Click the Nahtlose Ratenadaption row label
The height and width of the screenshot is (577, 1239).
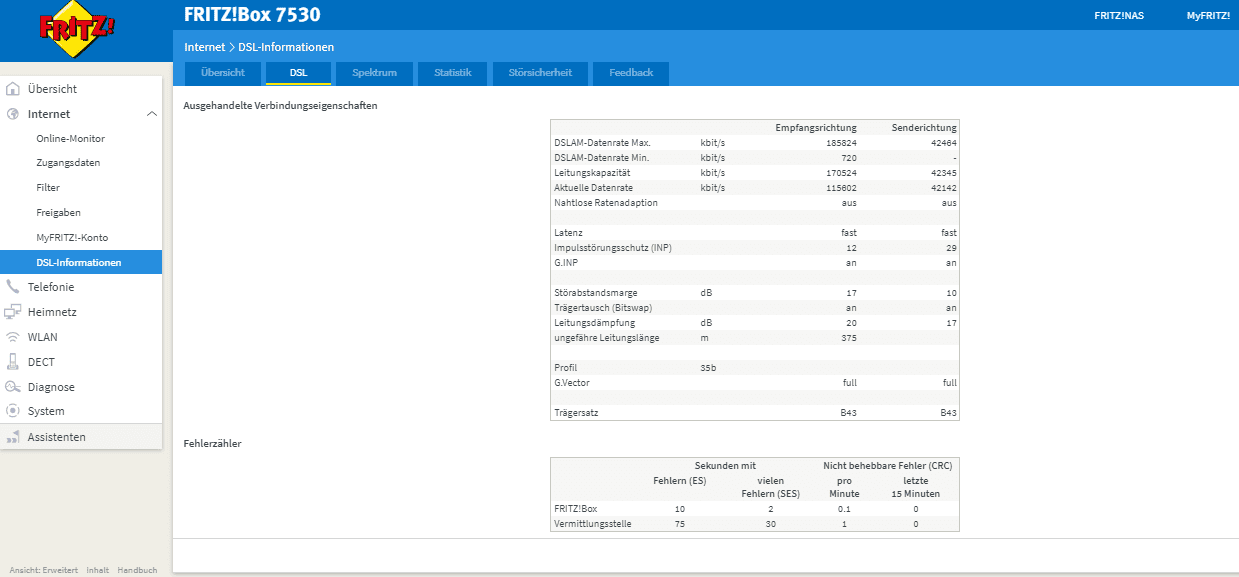605,203
